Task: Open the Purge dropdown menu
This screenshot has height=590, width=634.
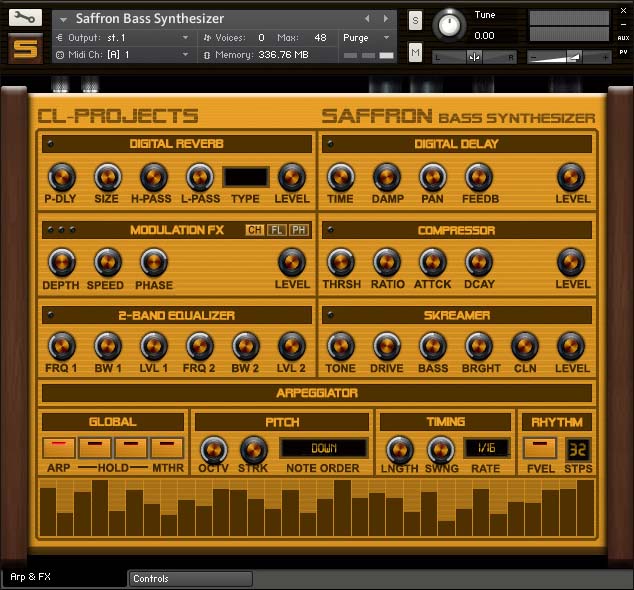Action: [367, 38]
